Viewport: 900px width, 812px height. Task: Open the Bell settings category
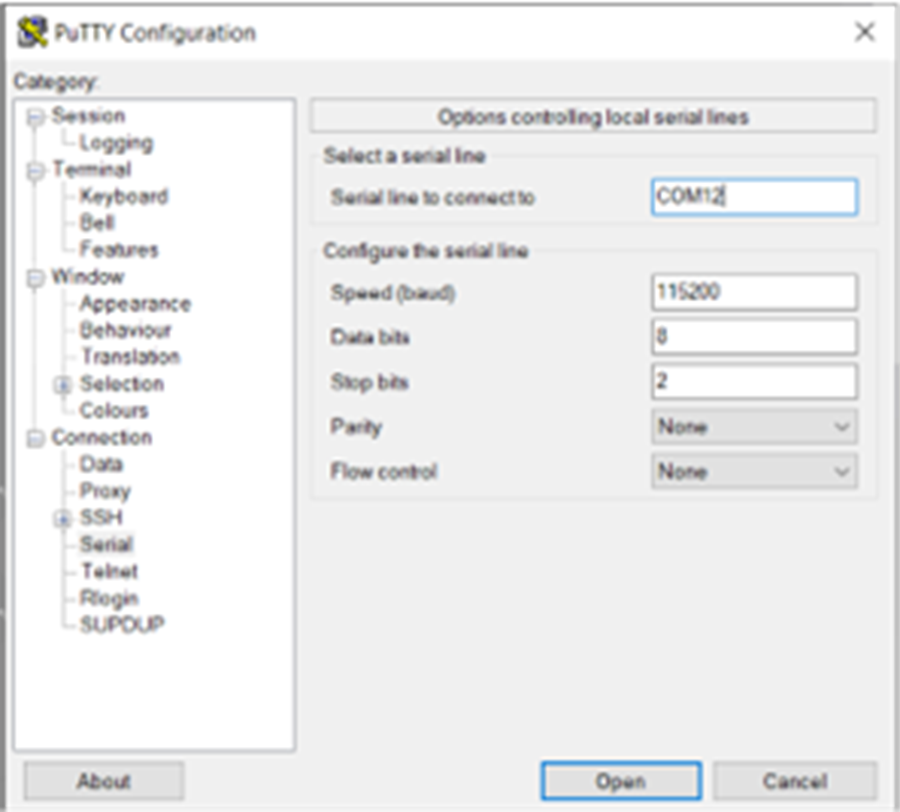tap(98, 223)
